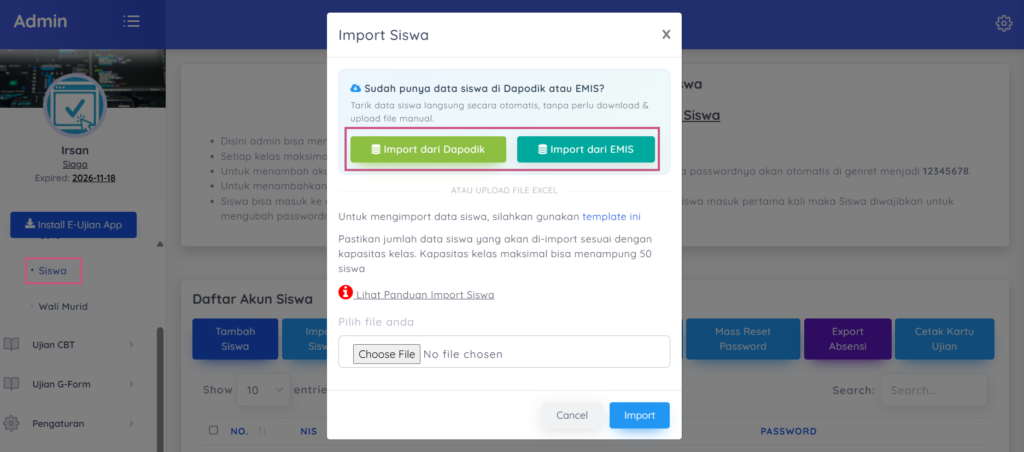
Task: Tick the select-all checkbox in table header
Action: point(212,430)
